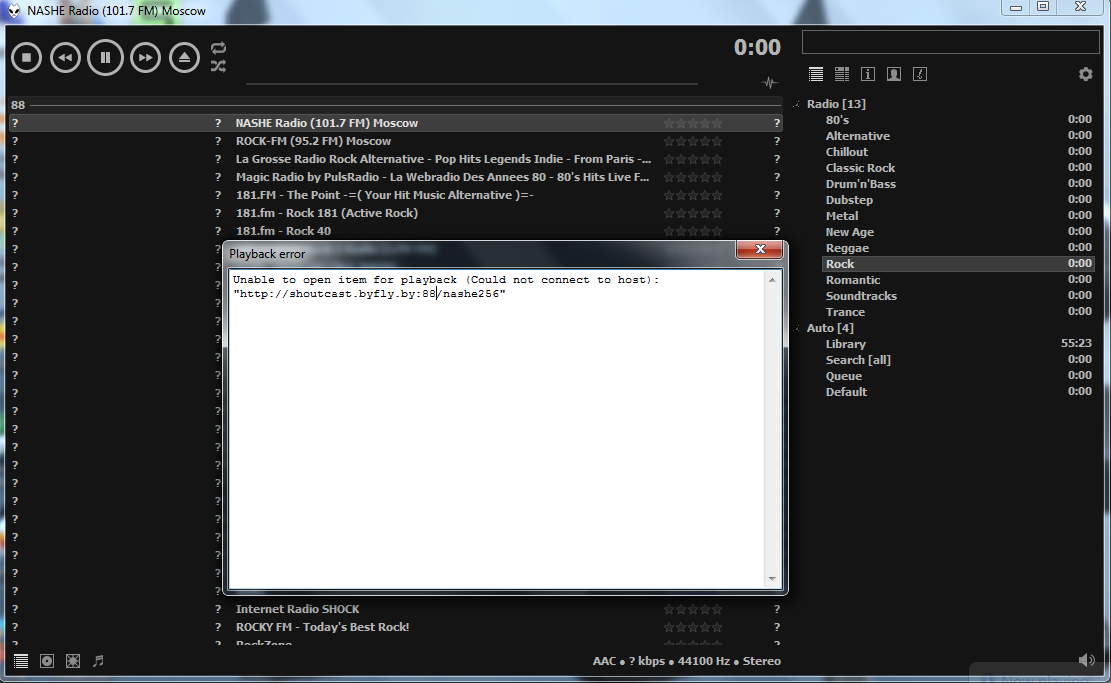Open the Metal playlist
The image size is (1111, 683).
pos(958,216)
